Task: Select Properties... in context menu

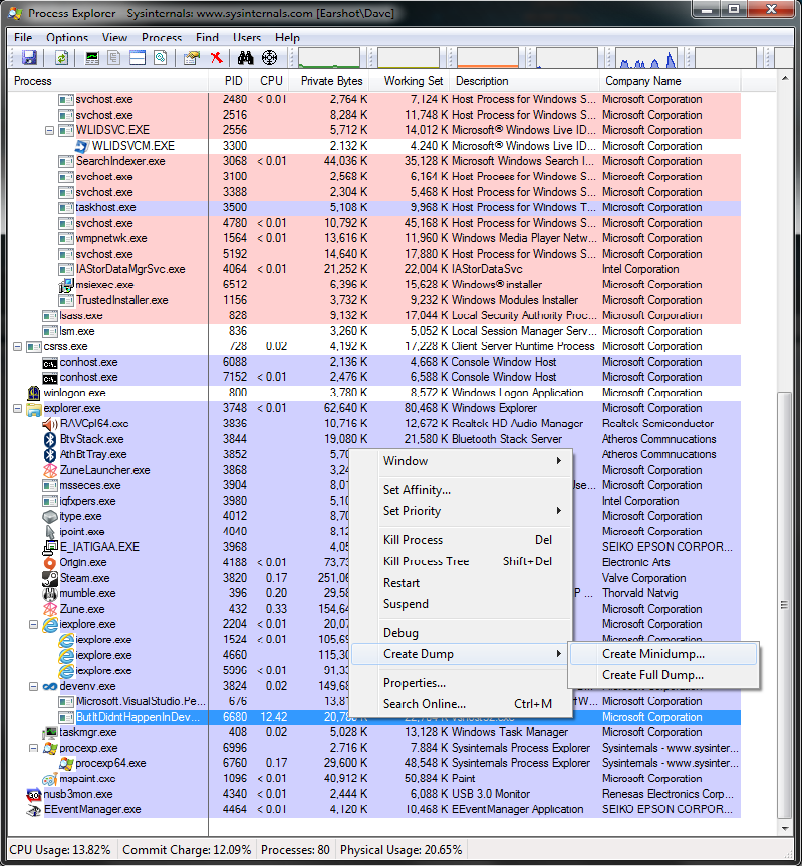Action: 461,683
